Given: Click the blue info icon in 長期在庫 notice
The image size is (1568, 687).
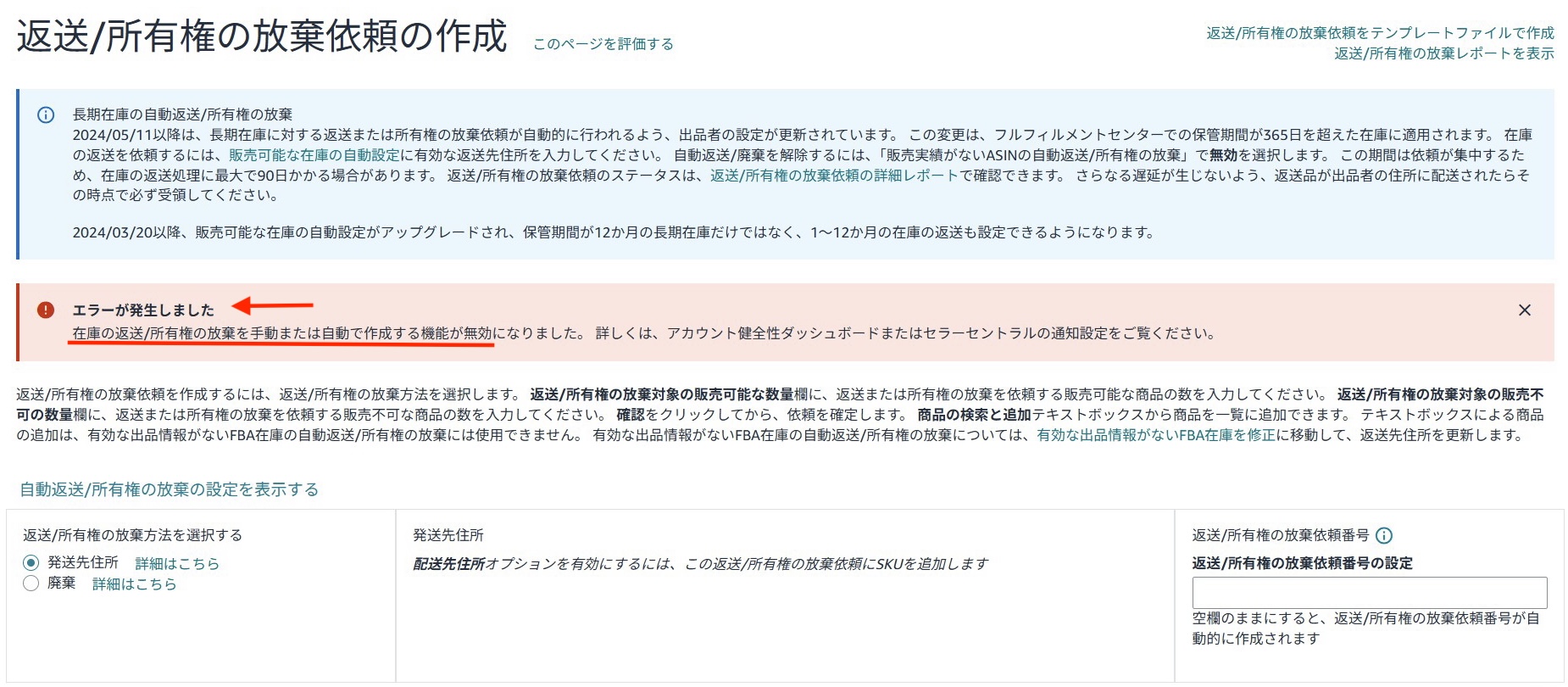Looking at the screenshot, I should (x=46, y=115).
